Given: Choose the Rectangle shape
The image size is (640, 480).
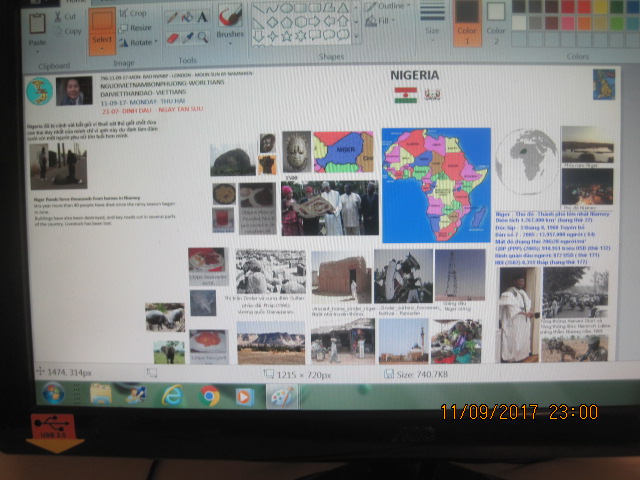Looking at the screenshot, I should (x=300, y=8).
